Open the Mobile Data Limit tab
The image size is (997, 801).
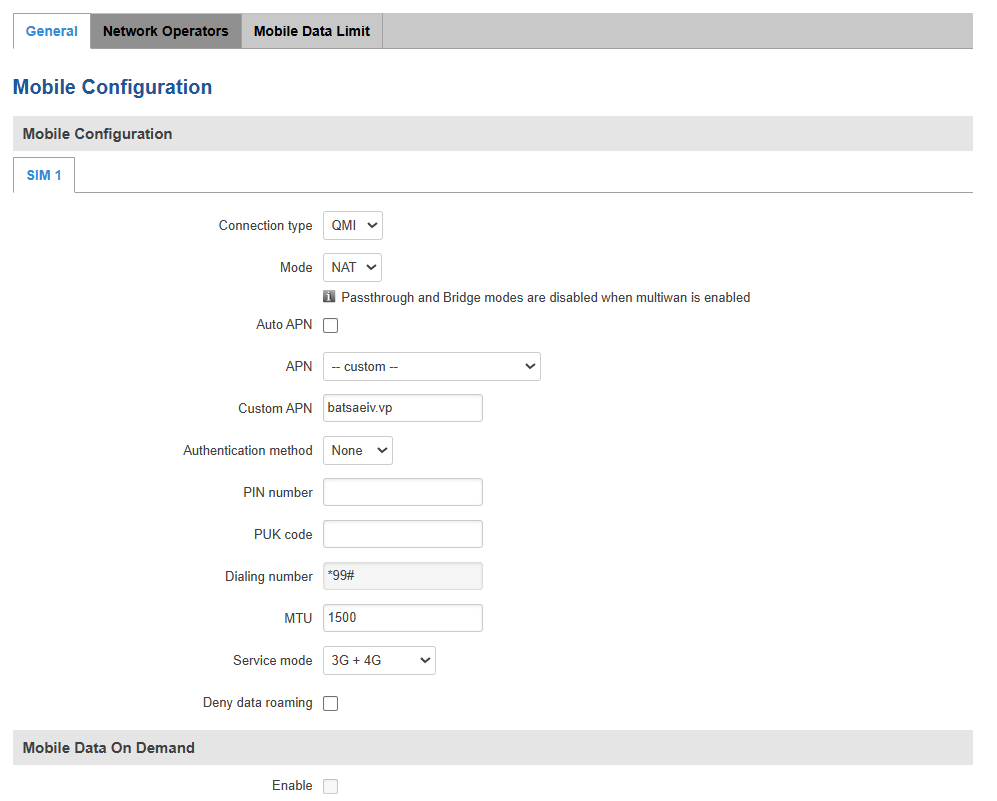pos(311,31)
